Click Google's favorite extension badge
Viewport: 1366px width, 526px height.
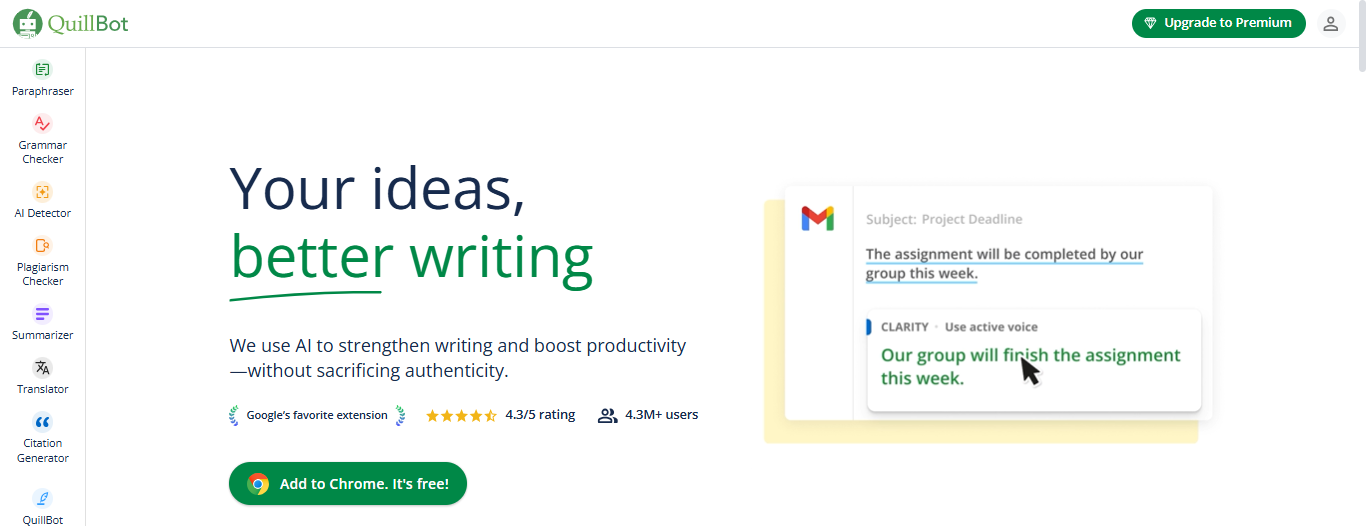tap(317, 415)
